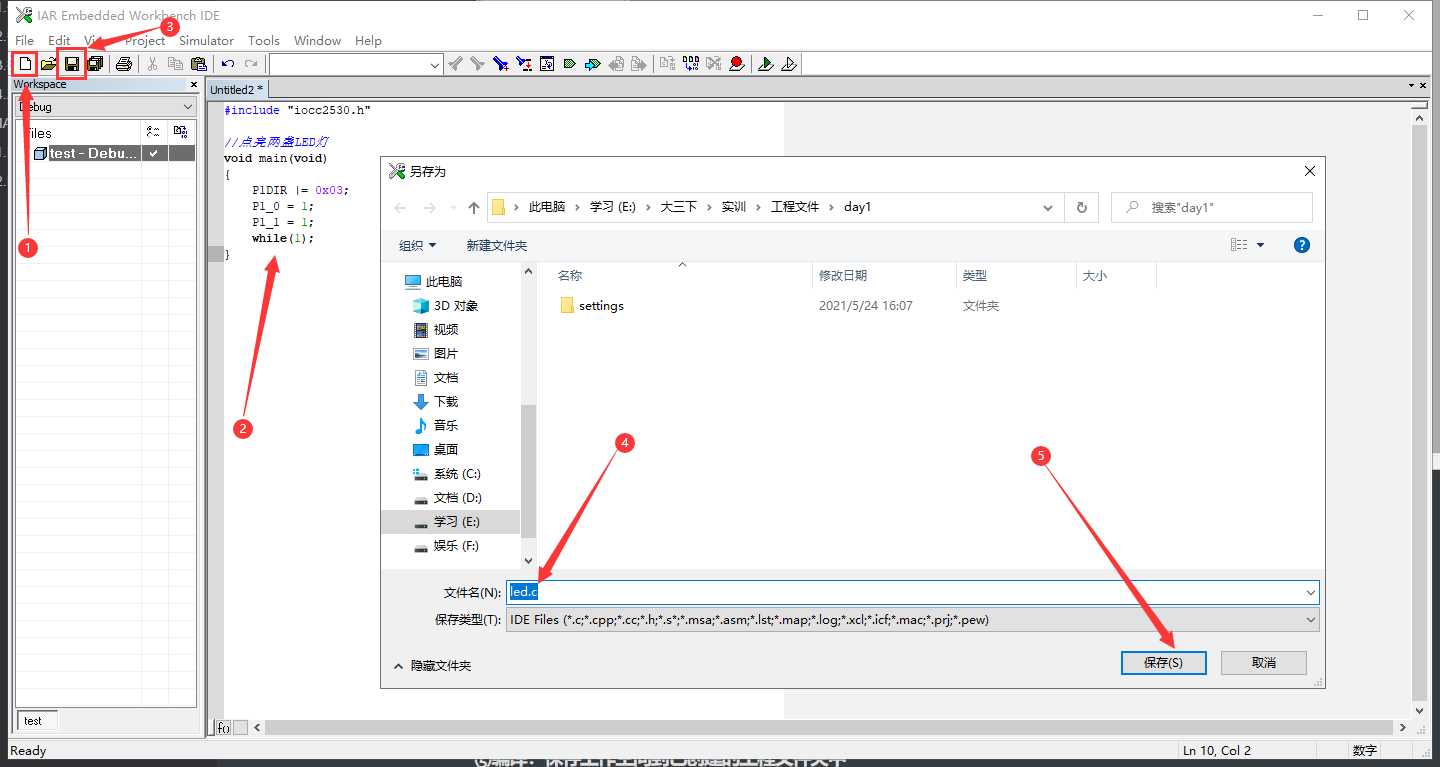
Task: Open the Tools menu
Action: point(264,41)
